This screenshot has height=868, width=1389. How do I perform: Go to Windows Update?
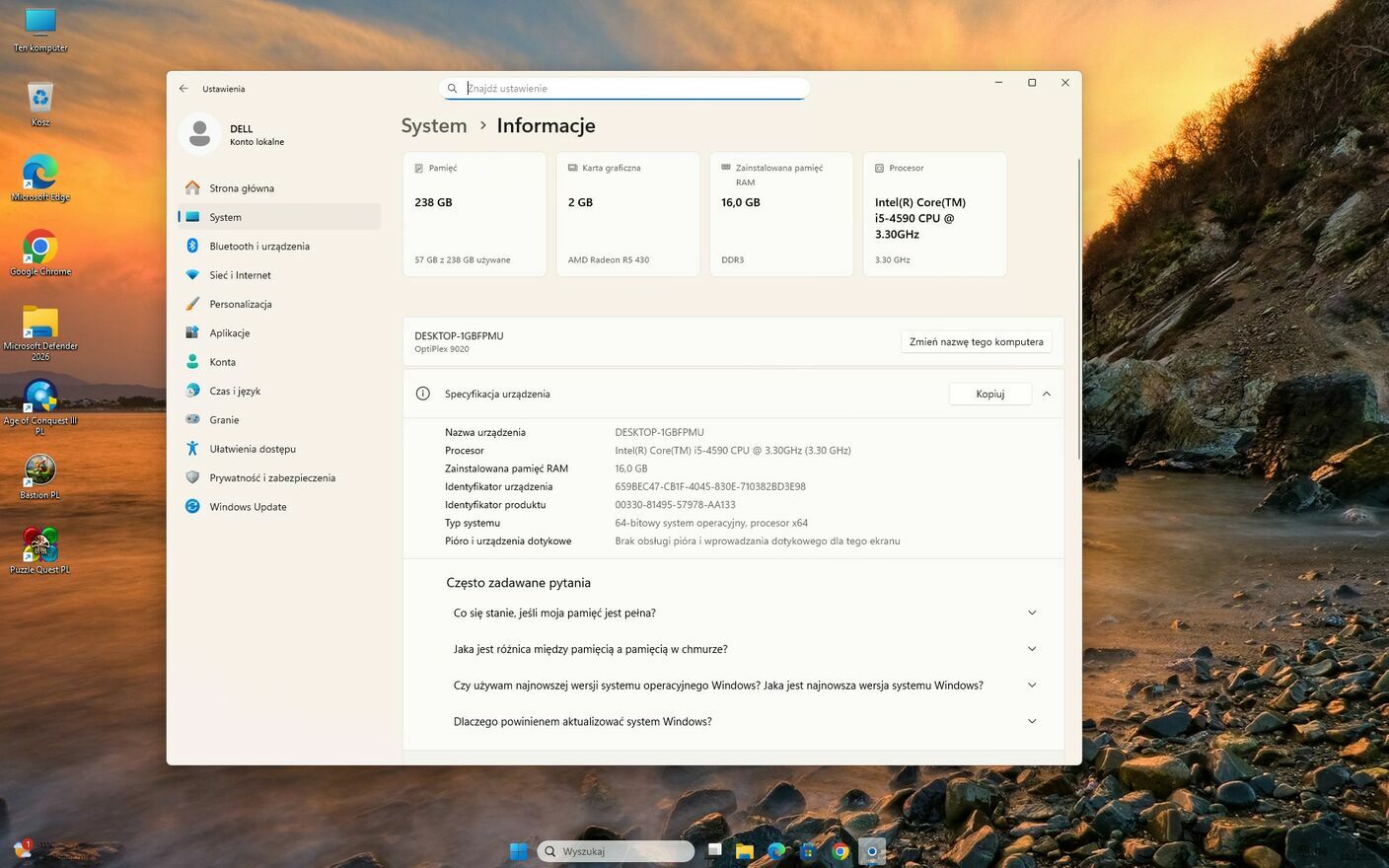(x=248, y=507)
